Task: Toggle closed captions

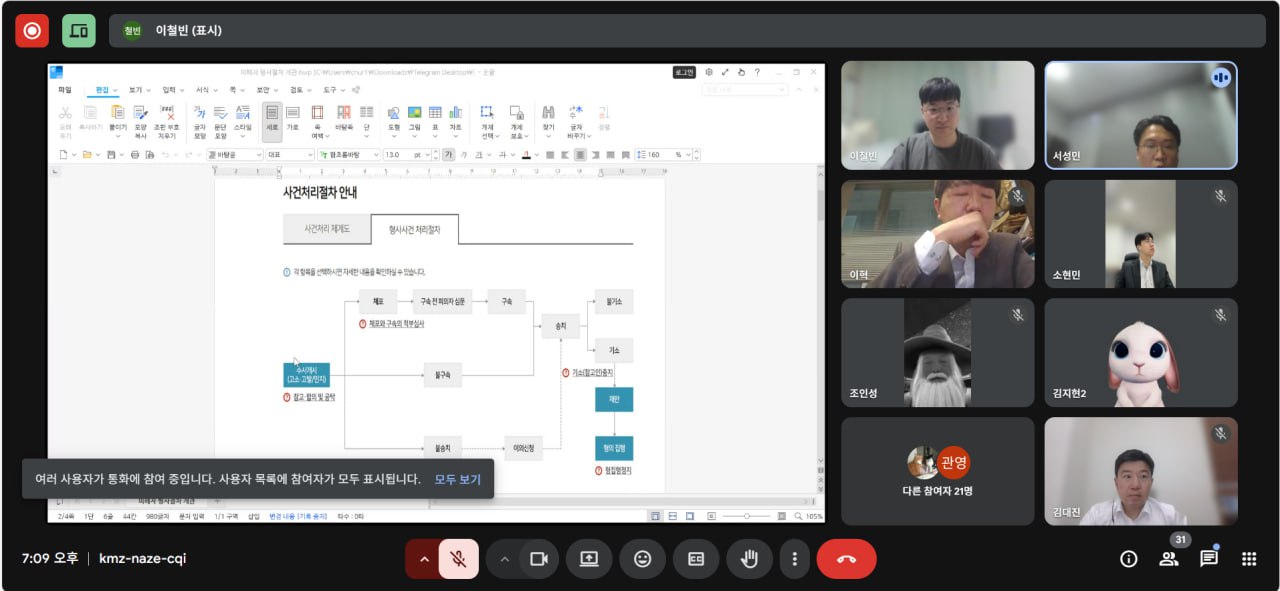Action: tap(697, 559)
